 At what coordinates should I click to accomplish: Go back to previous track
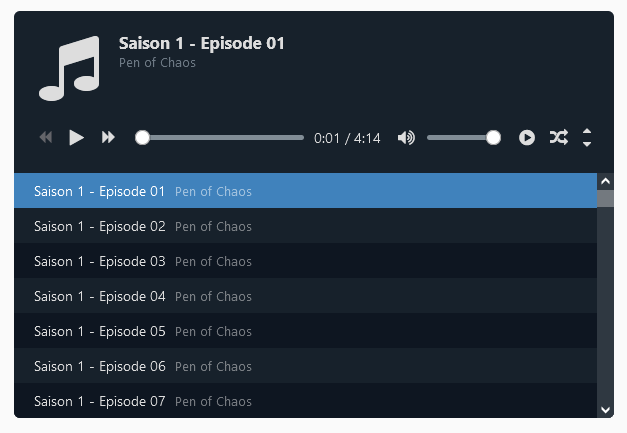[46, 138]
